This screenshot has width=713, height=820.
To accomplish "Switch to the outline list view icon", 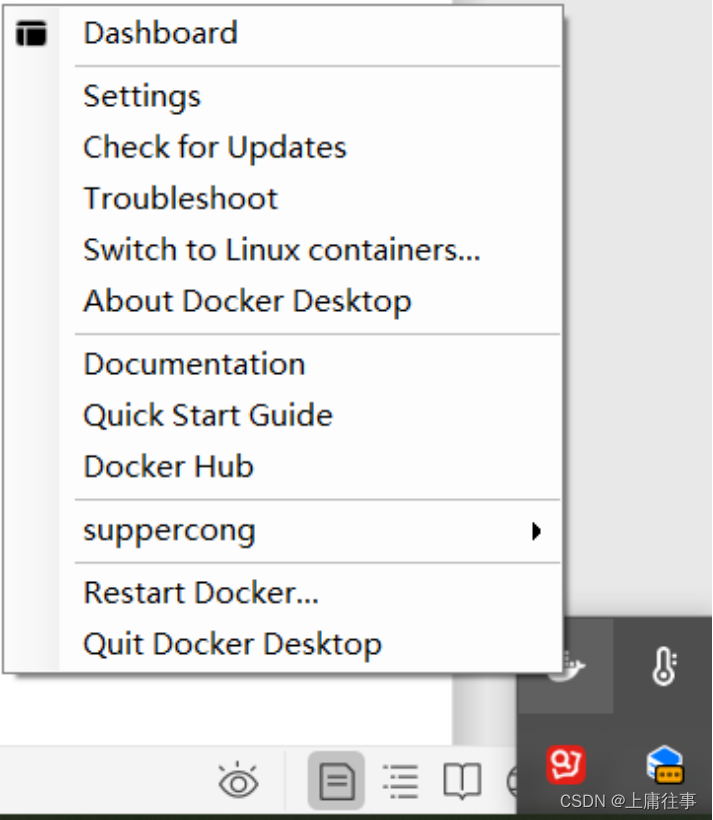I will point(401,781).
